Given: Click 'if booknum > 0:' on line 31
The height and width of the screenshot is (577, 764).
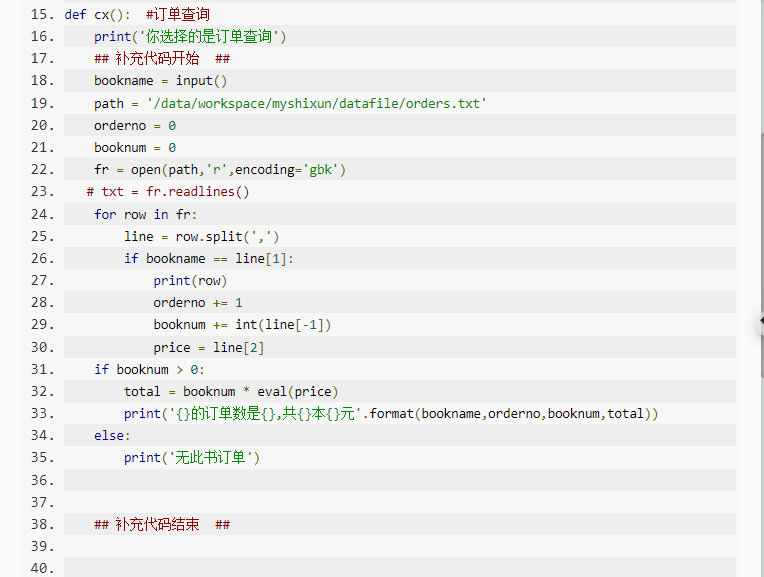Looking at the screenshot, I should pyautogui.click(x=149, y=369).
